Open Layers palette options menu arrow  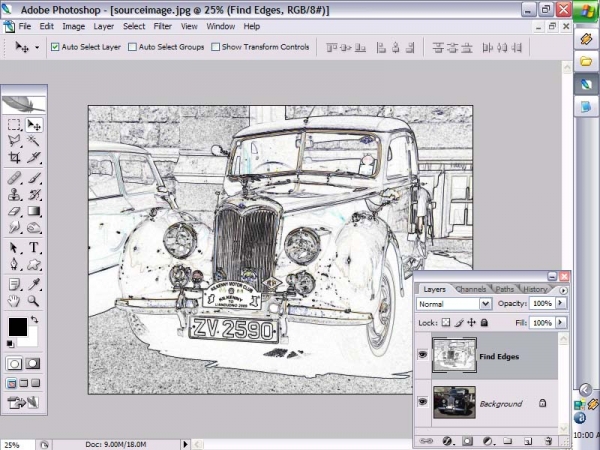click(563, 290)
